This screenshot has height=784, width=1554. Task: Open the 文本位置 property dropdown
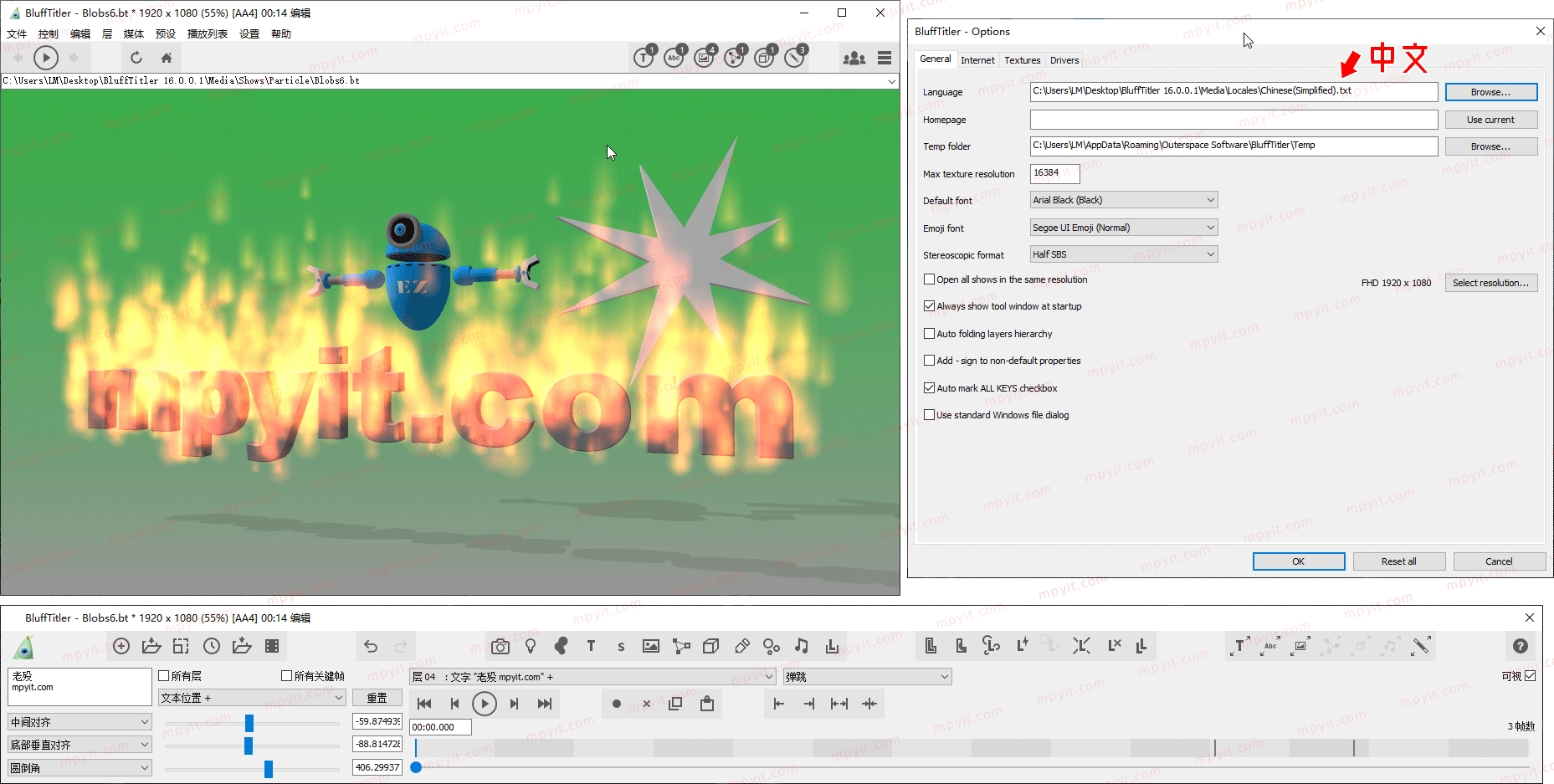tap(252, 698)
